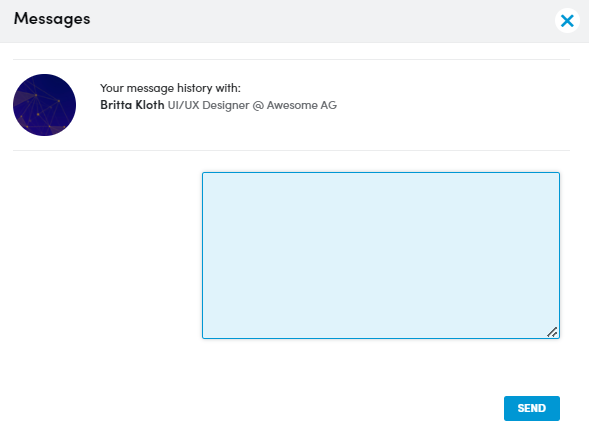Click the resize handle of the message box
Viewport: 589px width, 434px height.
(552, 332)
